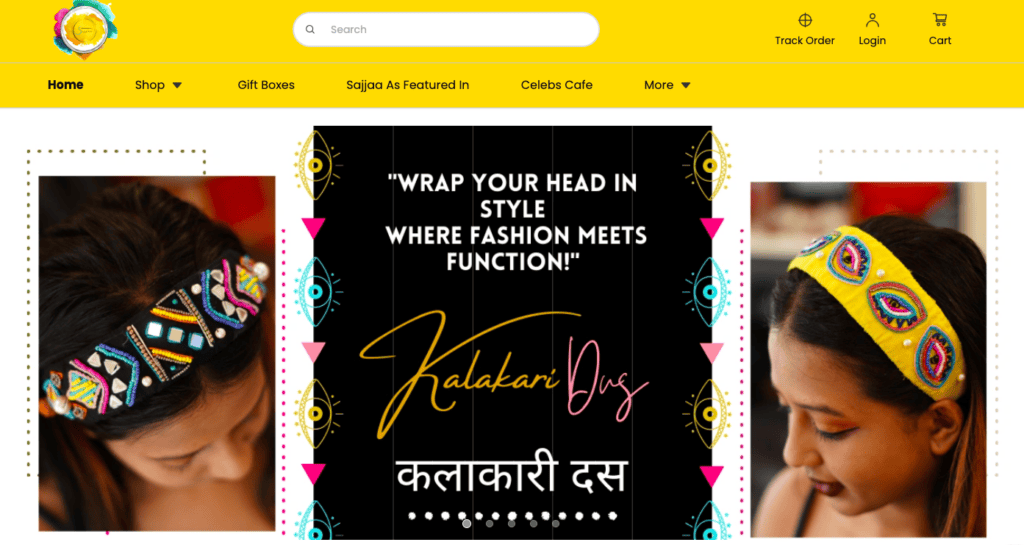Click the Sajjaa round logo

(84, 30)
